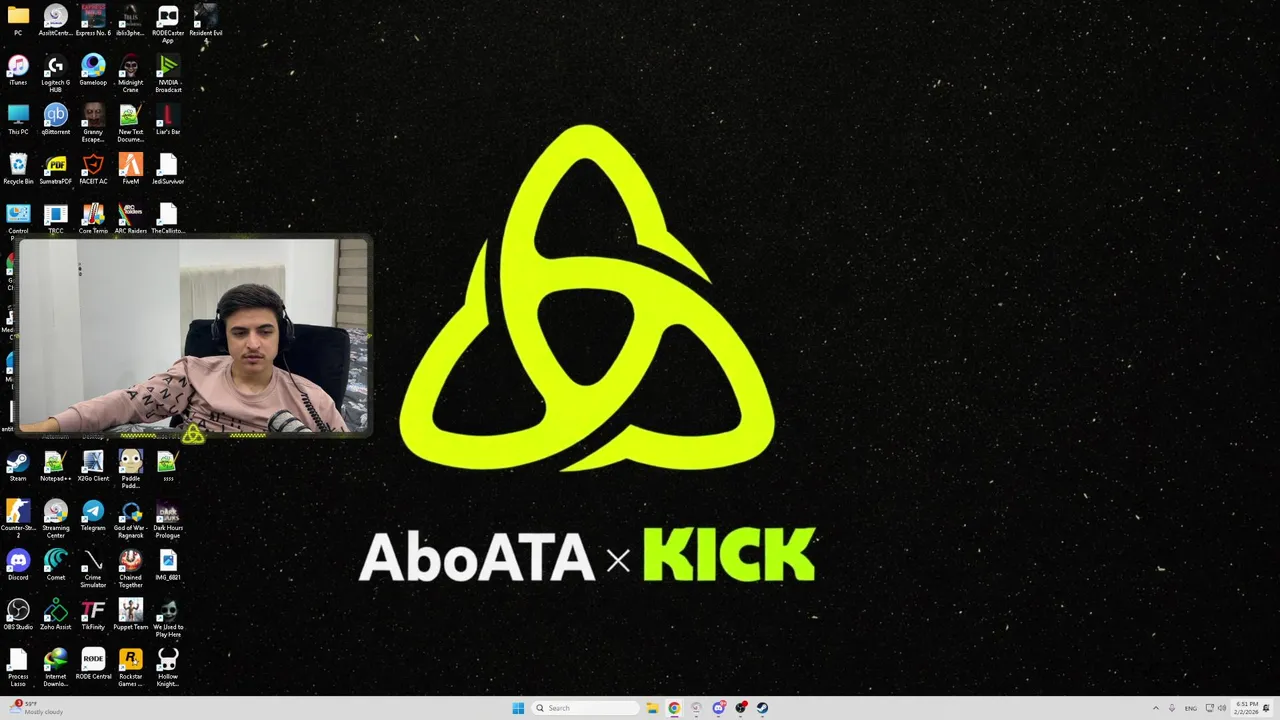Screen dimensions: 1280x720
Task: Launch Counter-Strike 2 shortcut
Action: click(x=18, y=519)
